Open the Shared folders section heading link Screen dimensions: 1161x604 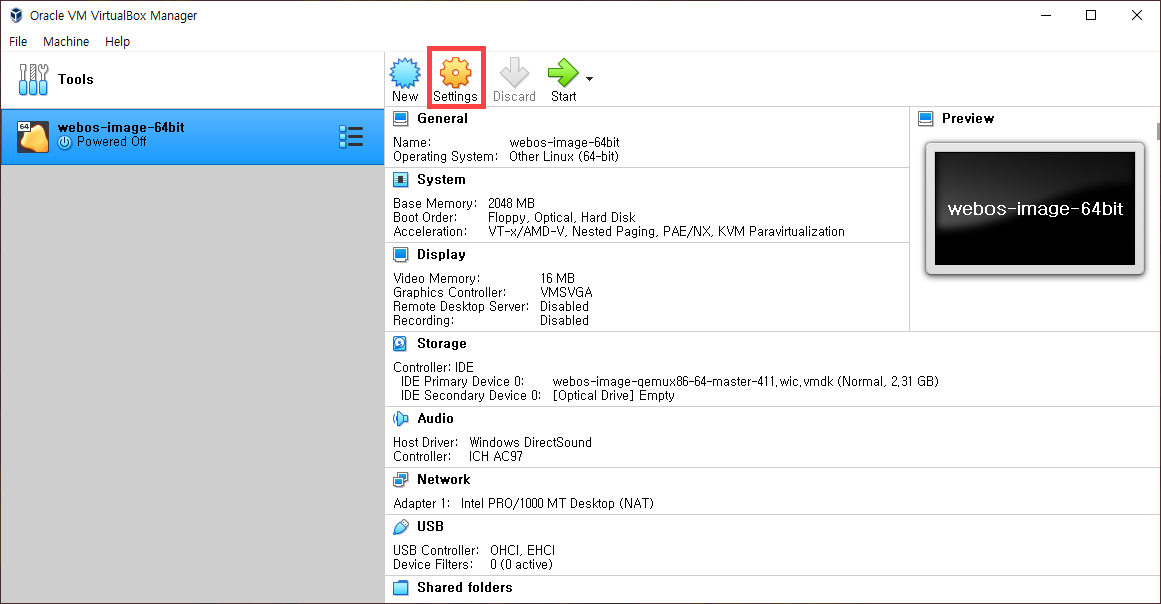pos(464,588)
